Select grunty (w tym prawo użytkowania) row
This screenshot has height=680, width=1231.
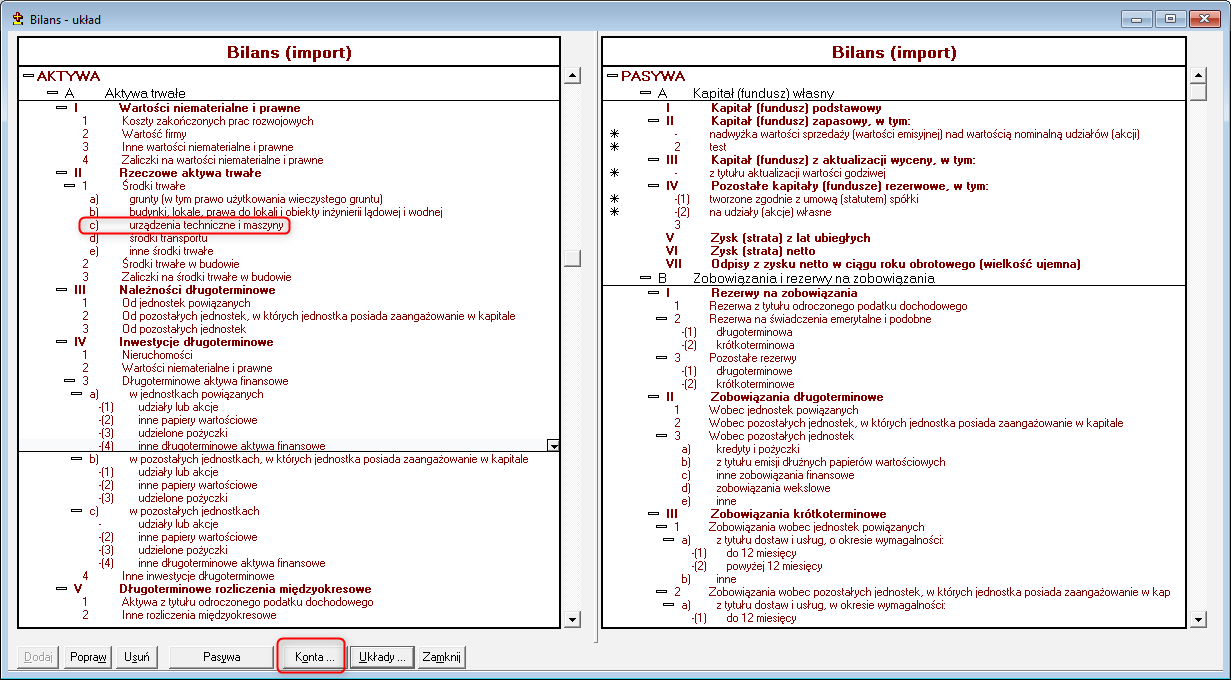[256, 199]
